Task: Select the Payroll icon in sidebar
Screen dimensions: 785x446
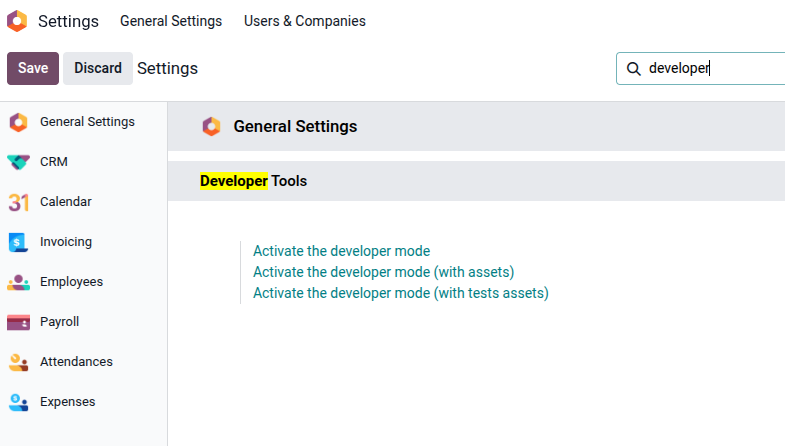Action: [x=18, y=322]
